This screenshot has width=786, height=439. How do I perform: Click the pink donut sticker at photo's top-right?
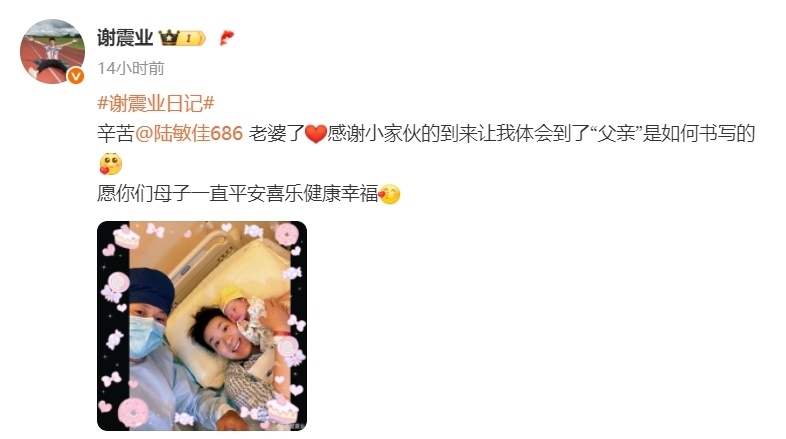point(287,234)
